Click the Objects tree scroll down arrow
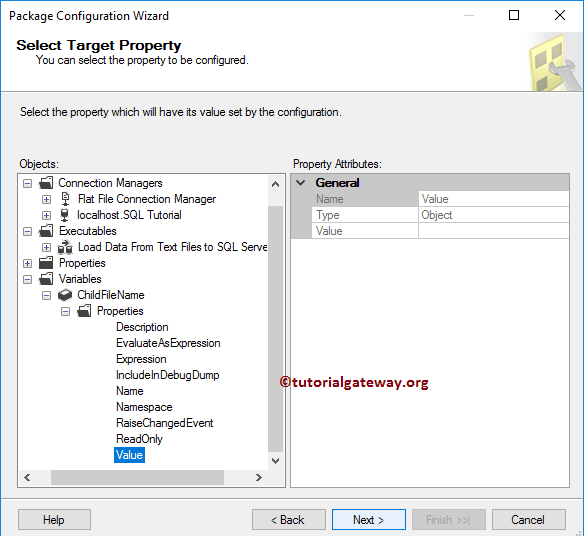 tap(276, 461)
